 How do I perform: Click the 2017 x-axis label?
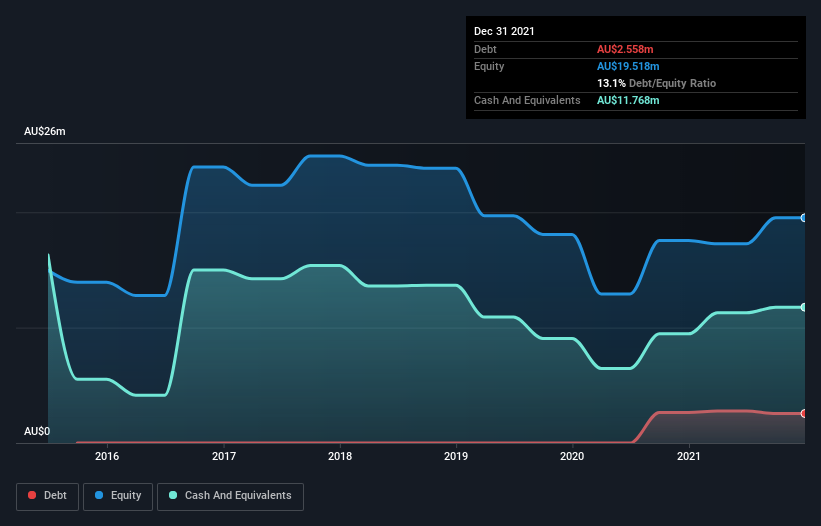coord(224,456)
